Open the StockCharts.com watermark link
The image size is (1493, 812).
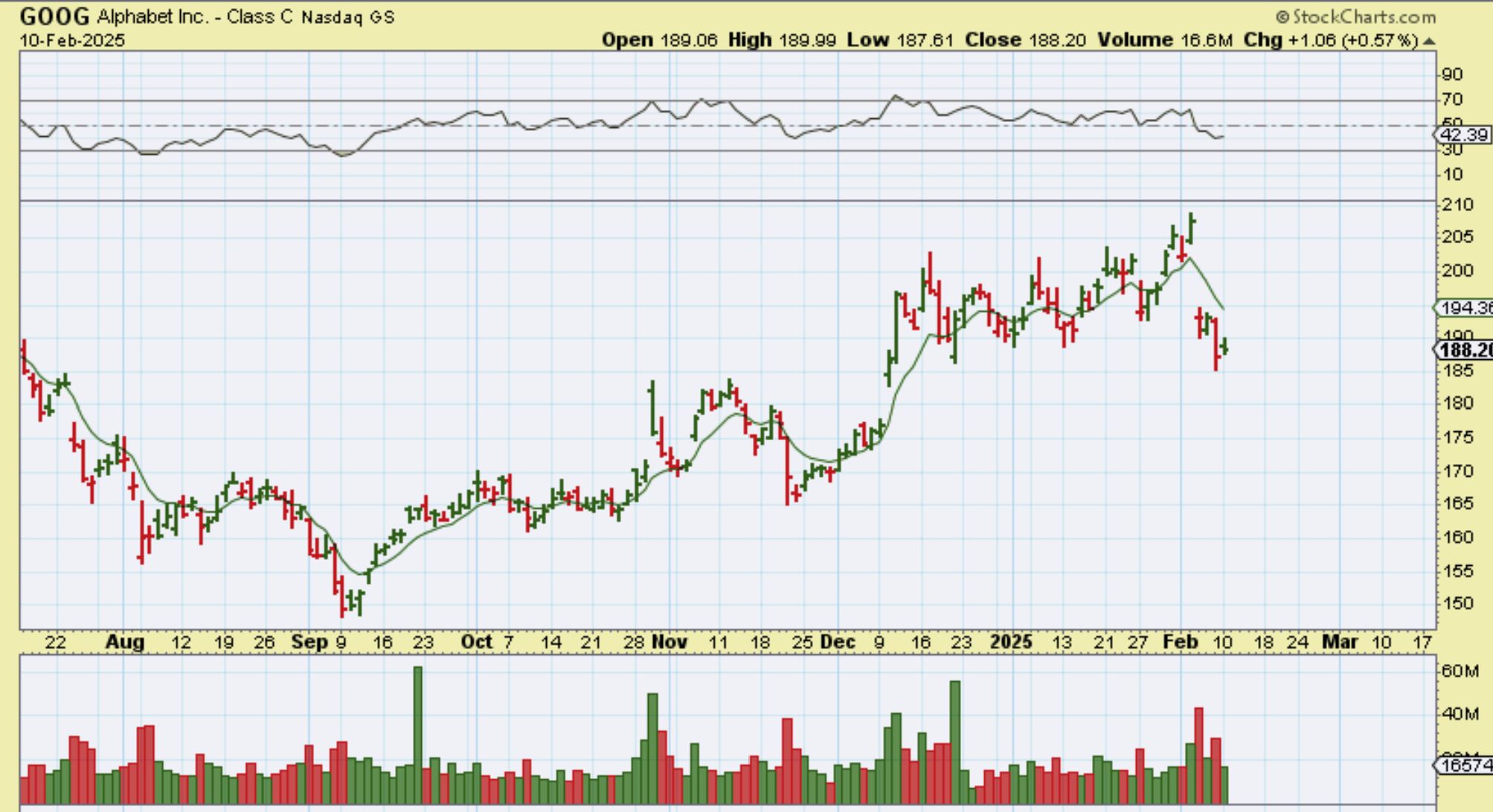[x=1364, y=16]
